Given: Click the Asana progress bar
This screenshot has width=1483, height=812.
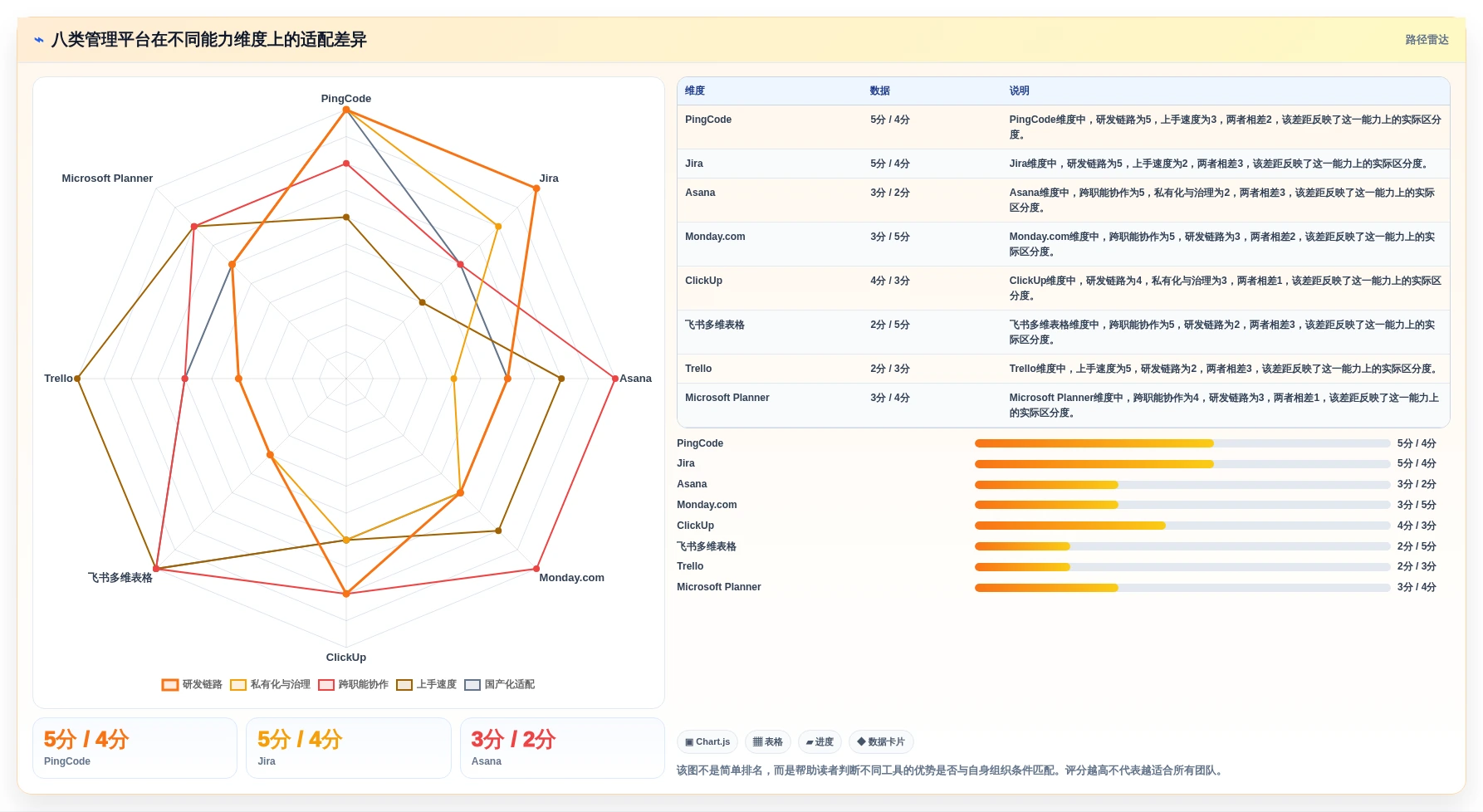Looking at the screenshot, I should pyautogui.click(x=1182, y=485).
